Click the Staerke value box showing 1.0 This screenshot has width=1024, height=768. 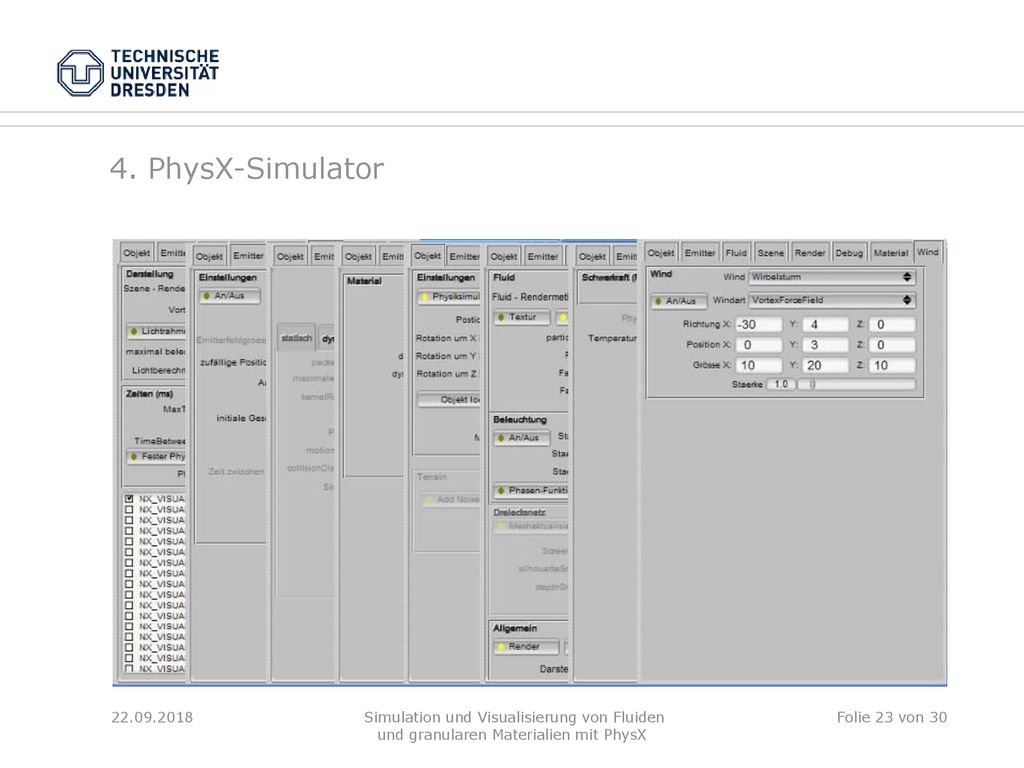click(x=780, y=385)
